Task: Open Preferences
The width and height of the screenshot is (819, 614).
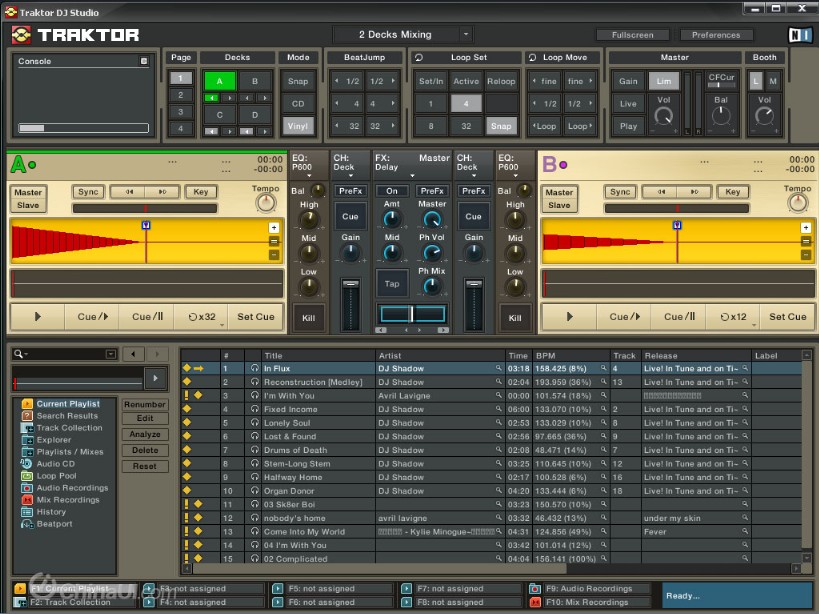Action: 716,35
